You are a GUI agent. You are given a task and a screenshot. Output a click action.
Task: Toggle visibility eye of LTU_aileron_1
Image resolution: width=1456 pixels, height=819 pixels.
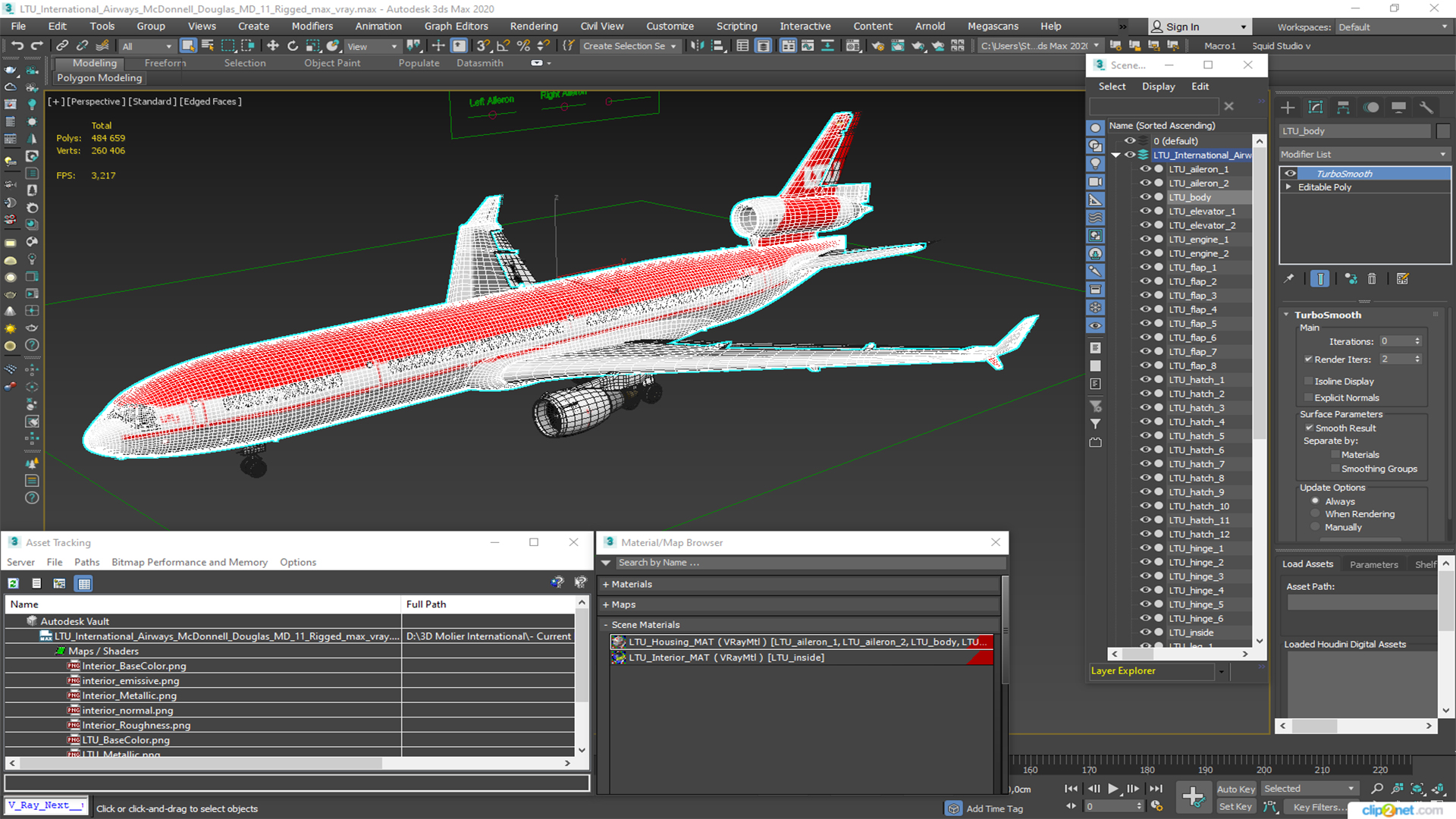(1145, 169)
